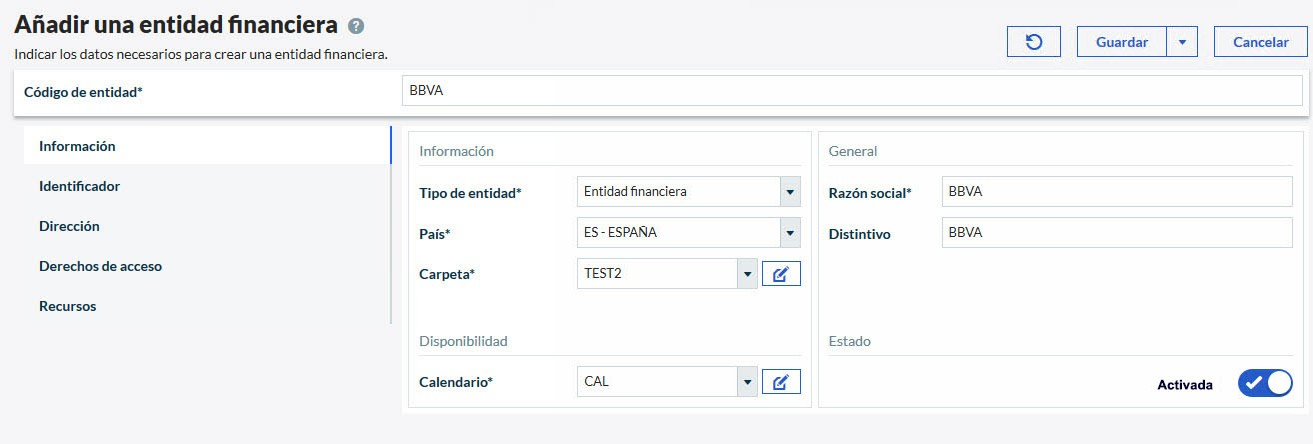The height and width of the screenshot is (444, 1313).
Task: Open the Recursos section
Action: (x=67, y=306)
